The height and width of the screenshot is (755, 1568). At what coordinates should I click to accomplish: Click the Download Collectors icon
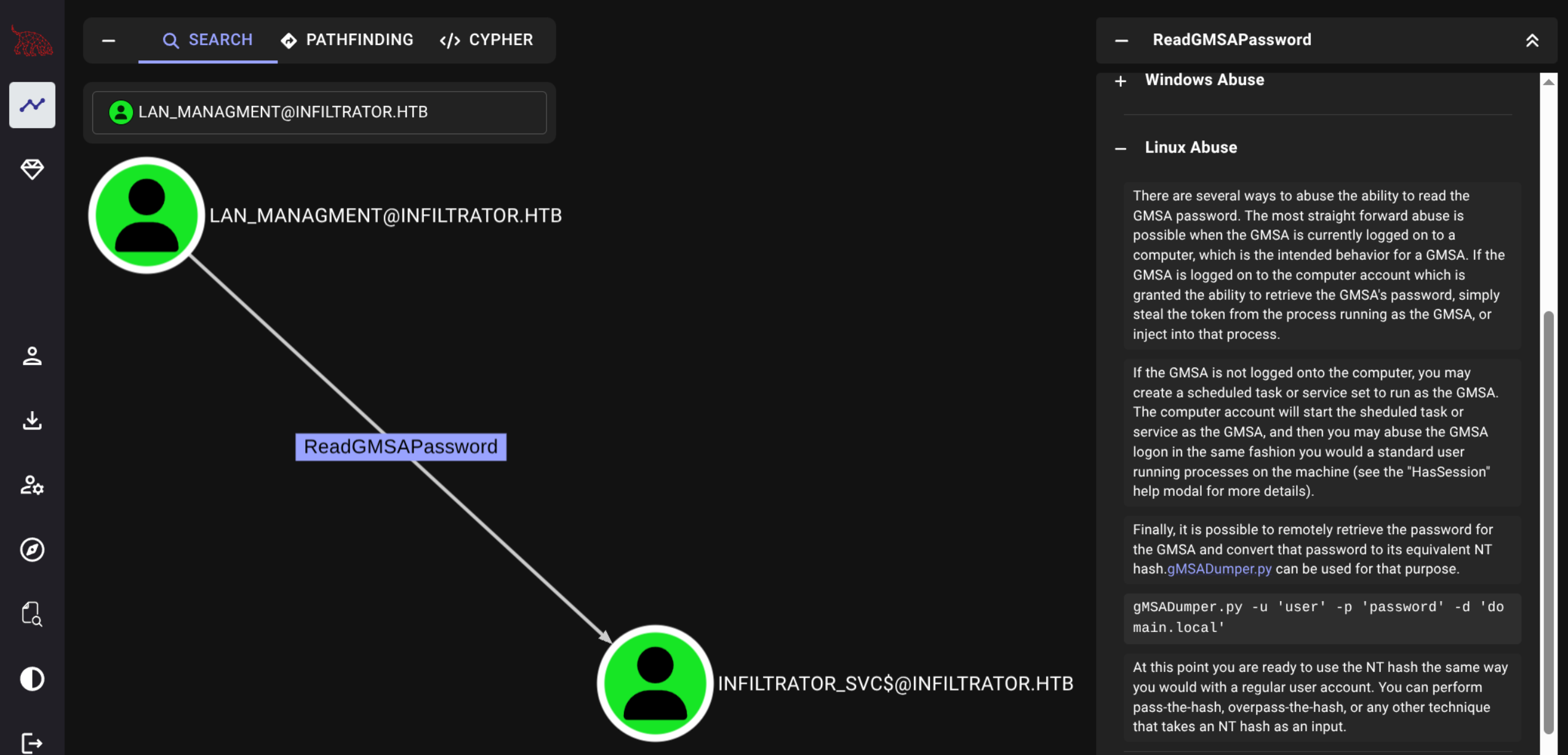pos(32,421)
